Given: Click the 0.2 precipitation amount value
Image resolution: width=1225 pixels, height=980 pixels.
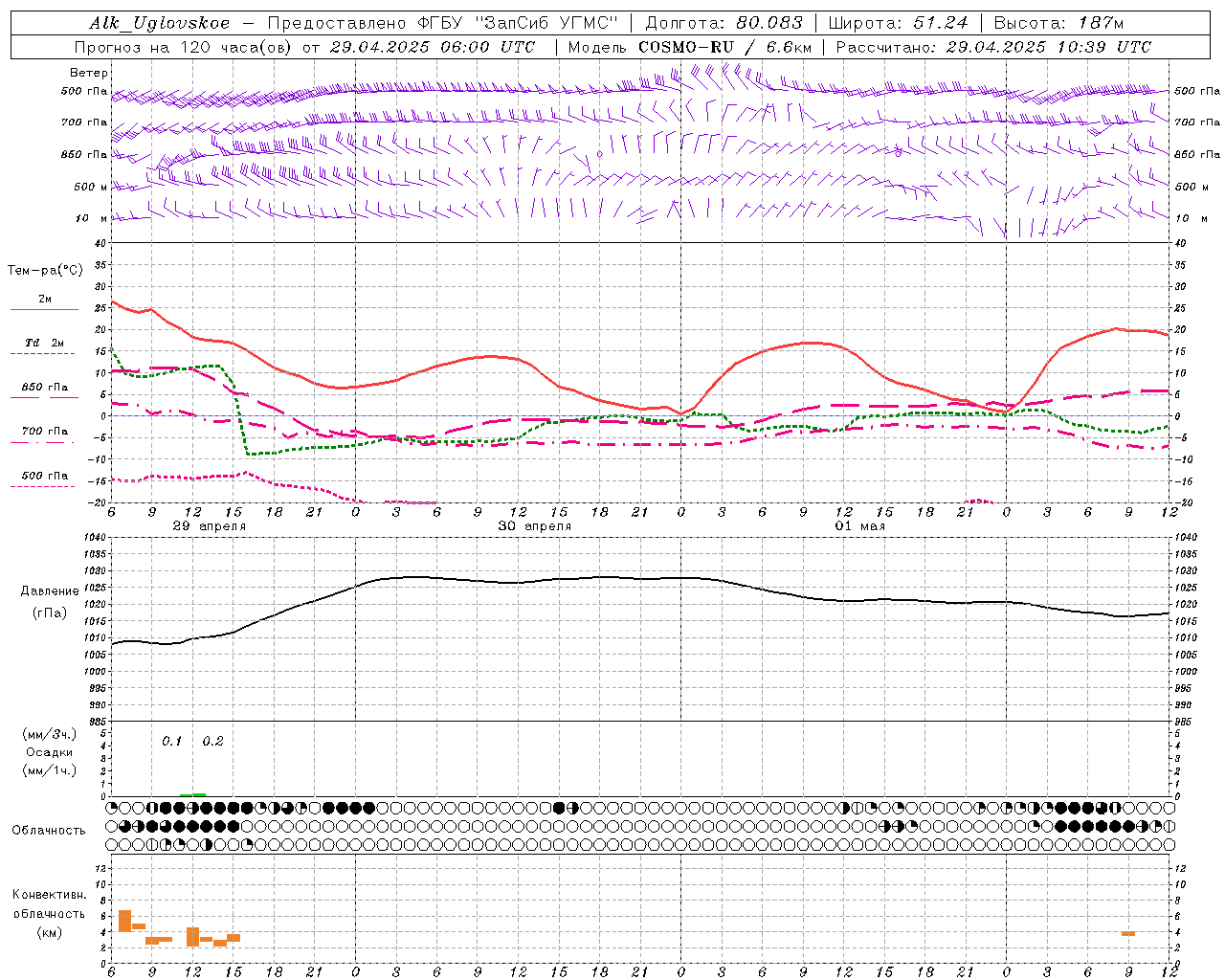Looking at the screenshot, I should point(212,741).
